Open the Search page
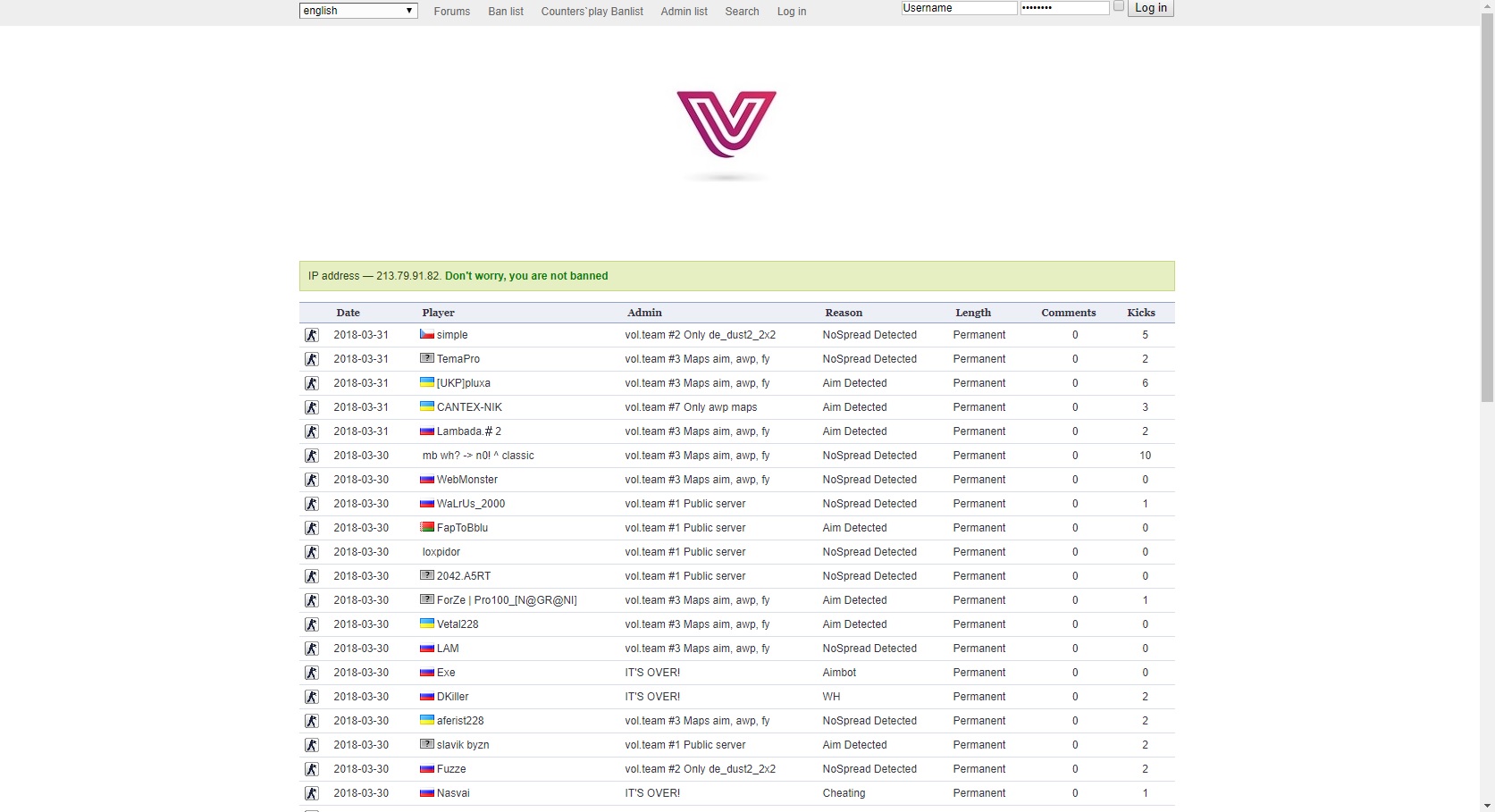 pos(743,12)
